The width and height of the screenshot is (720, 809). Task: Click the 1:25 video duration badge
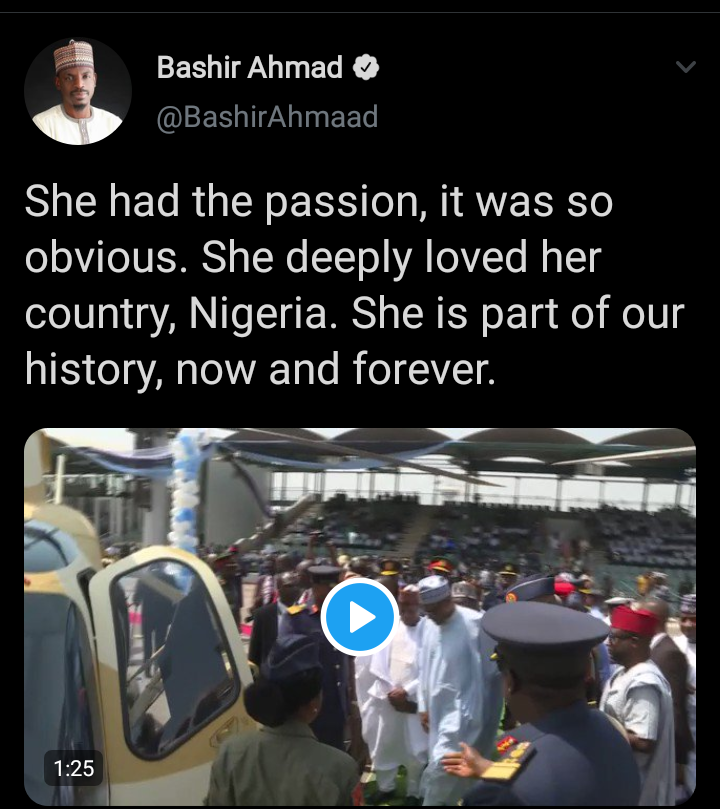pos(75,768)
